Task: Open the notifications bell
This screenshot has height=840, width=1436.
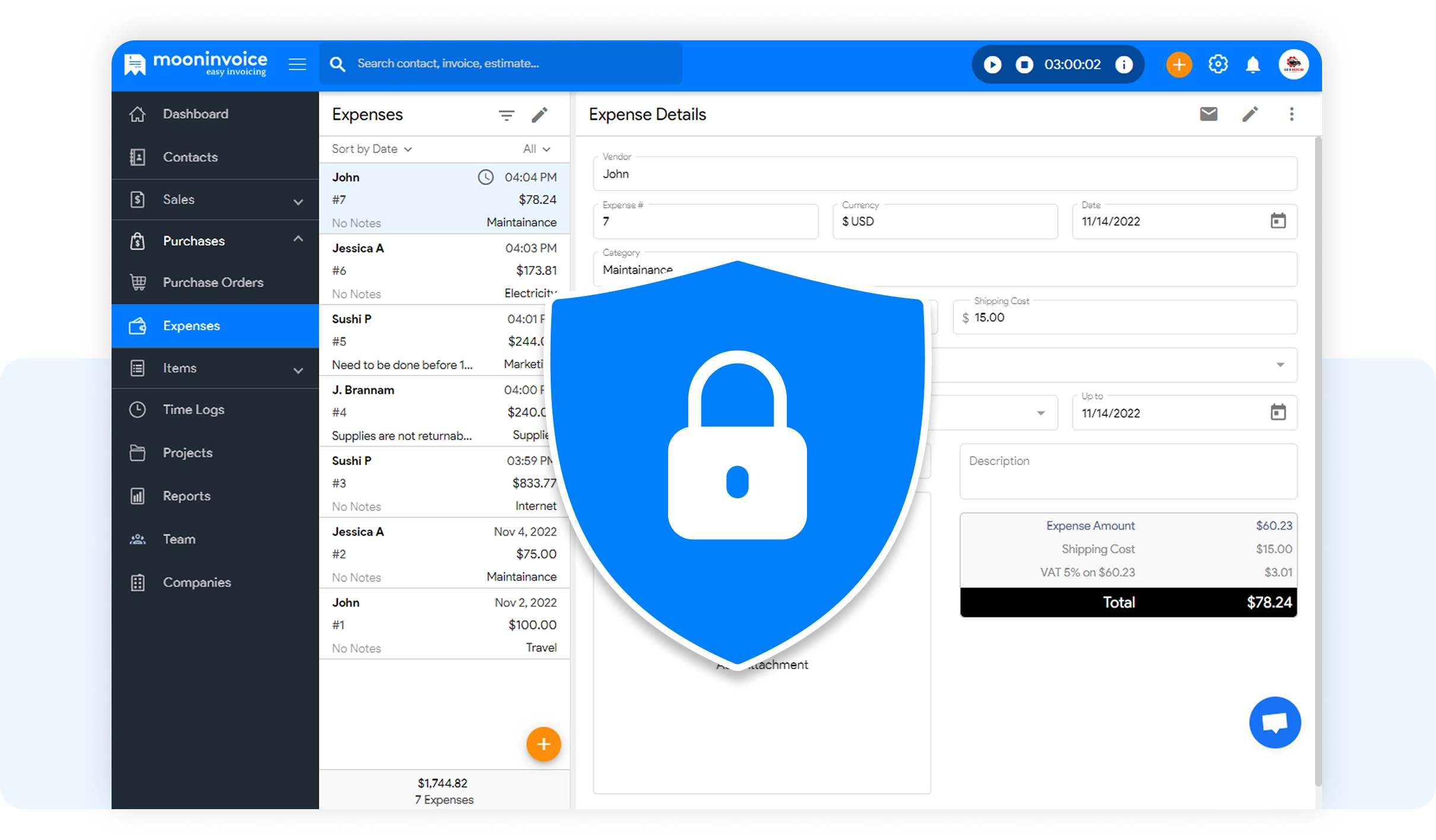Action: click(x=1253, y=64)
